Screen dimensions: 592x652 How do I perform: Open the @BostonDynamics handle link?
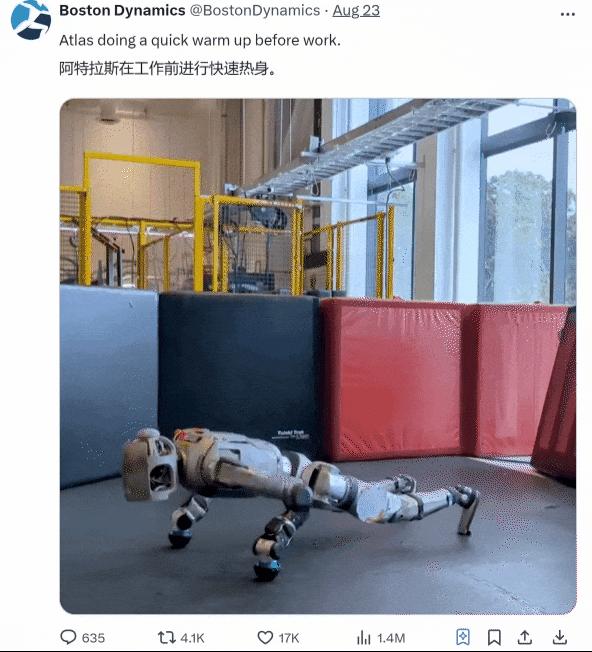[x=255, y=10]
